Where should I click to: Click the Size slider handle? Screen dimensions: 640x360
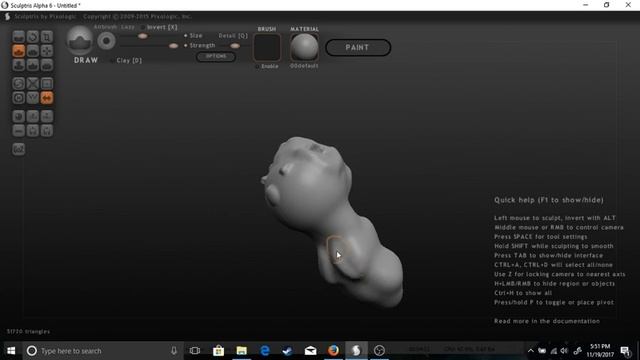click(x=142, y=36)
